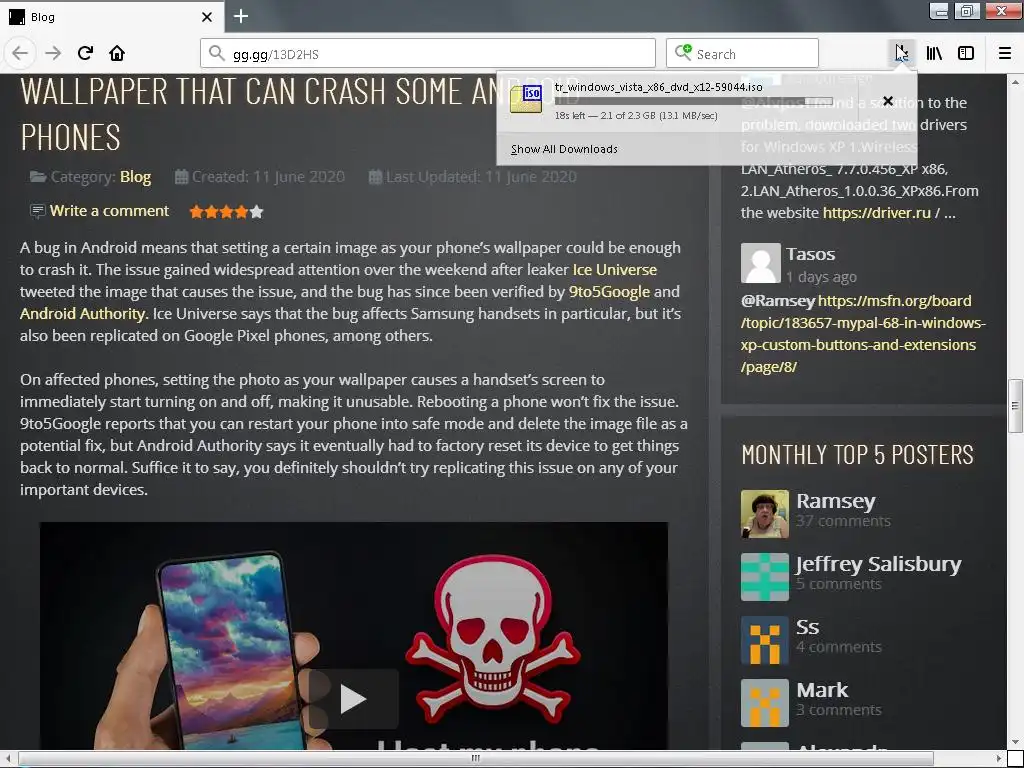Screen dimensions: 1024x768
Task: Open the msfn.org mypal topic link
Action: pyautogui.click(x=863, y=334)
